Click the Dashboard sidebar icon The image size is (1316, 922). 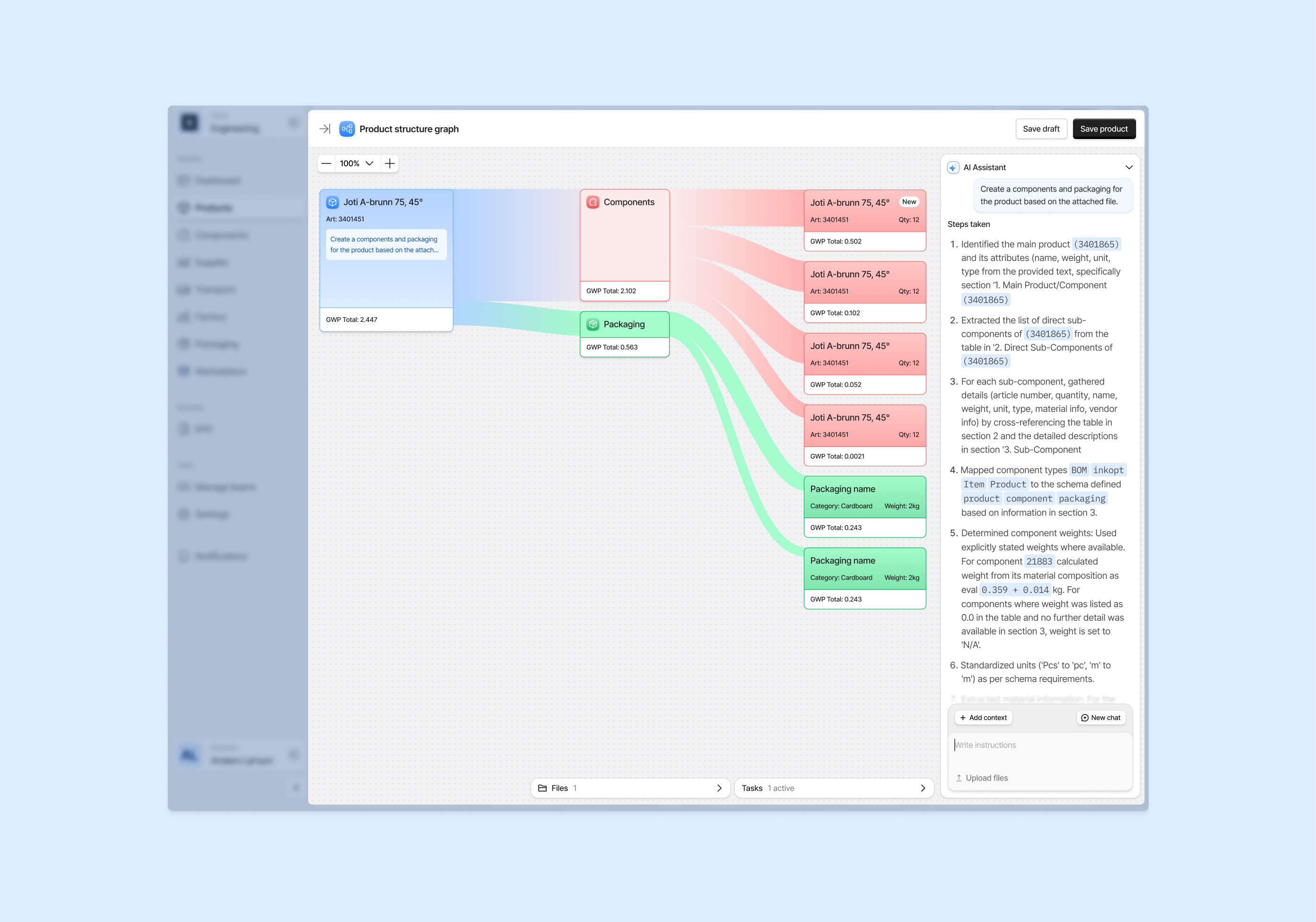(183, 181)
